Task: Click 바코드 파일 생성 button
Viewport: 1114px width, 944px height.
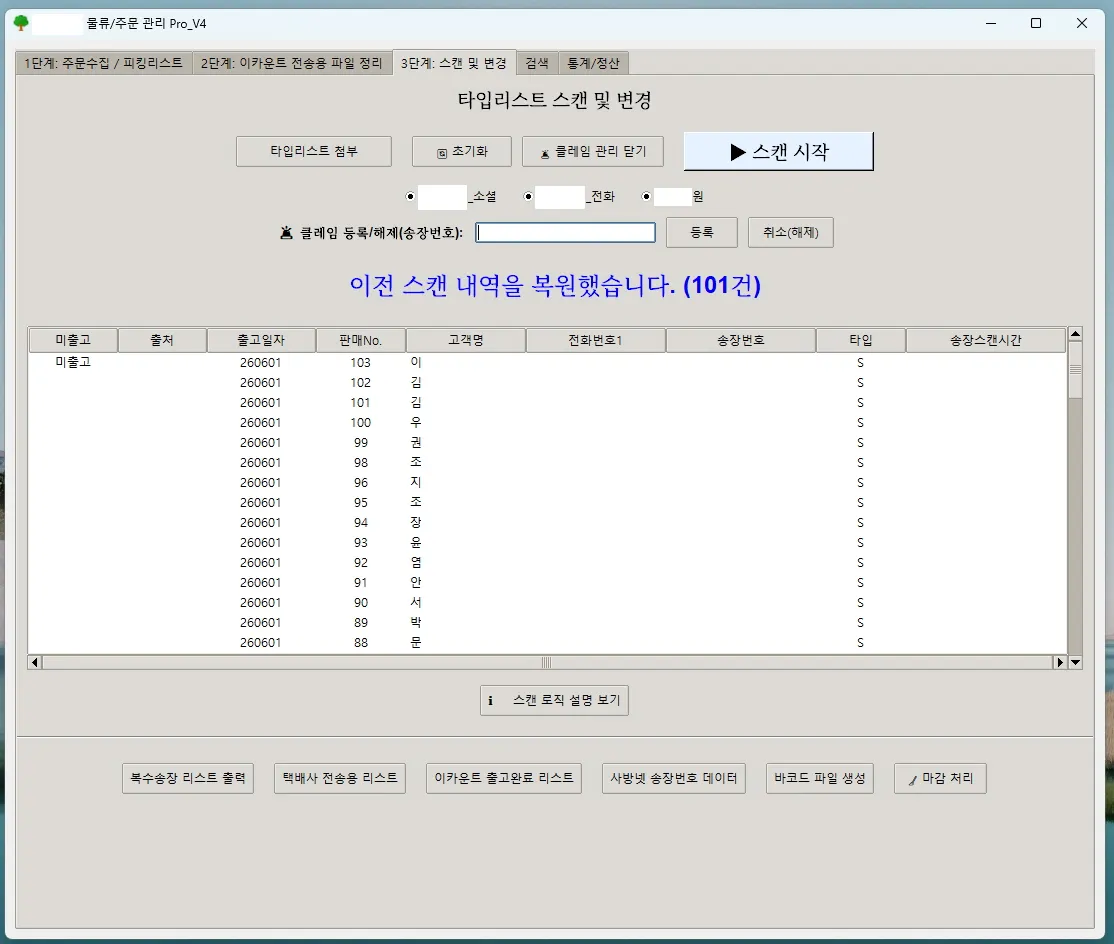Action: (820, 778)
